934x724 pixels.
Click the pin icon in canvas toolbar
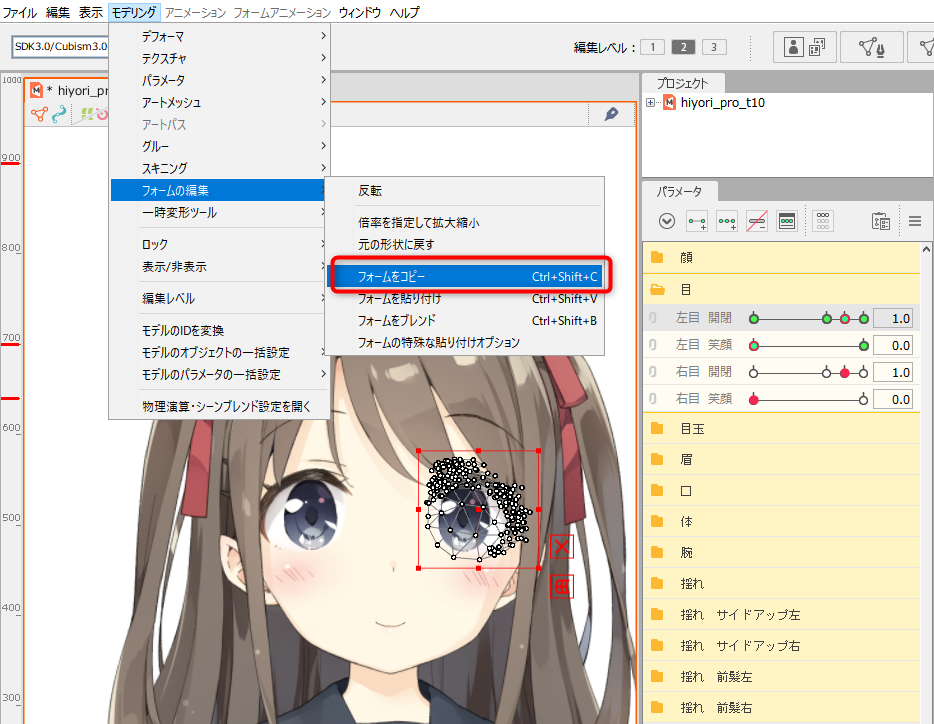coord(611,114)
